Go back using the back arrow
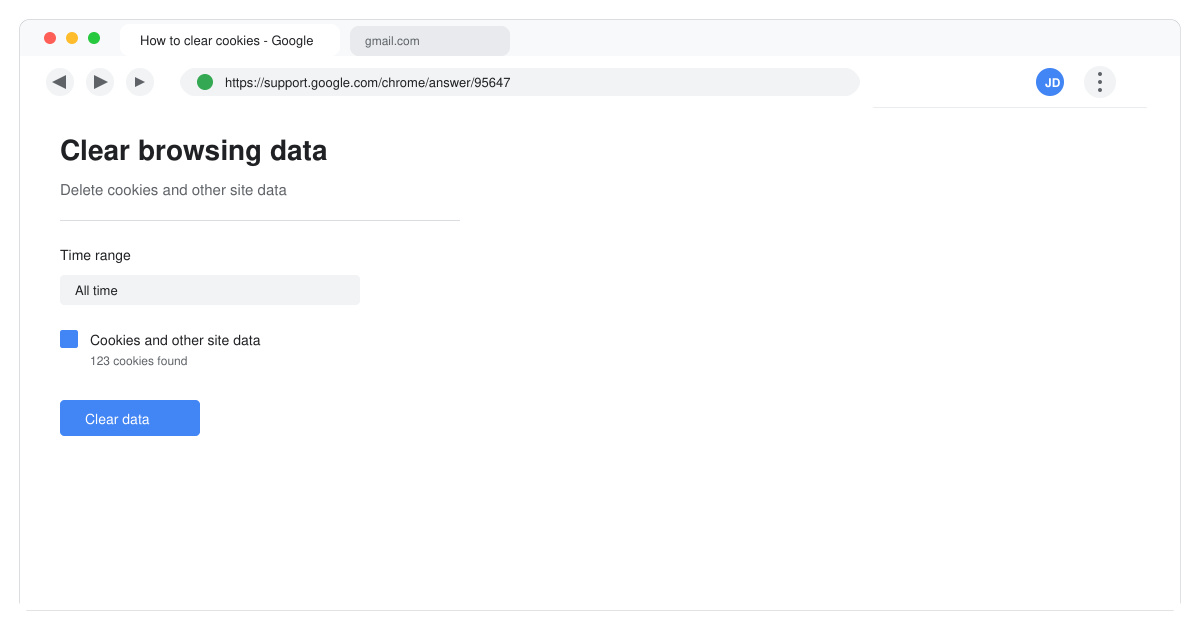The width and height of the screenshot is (1200, 630). click(60, 82)
